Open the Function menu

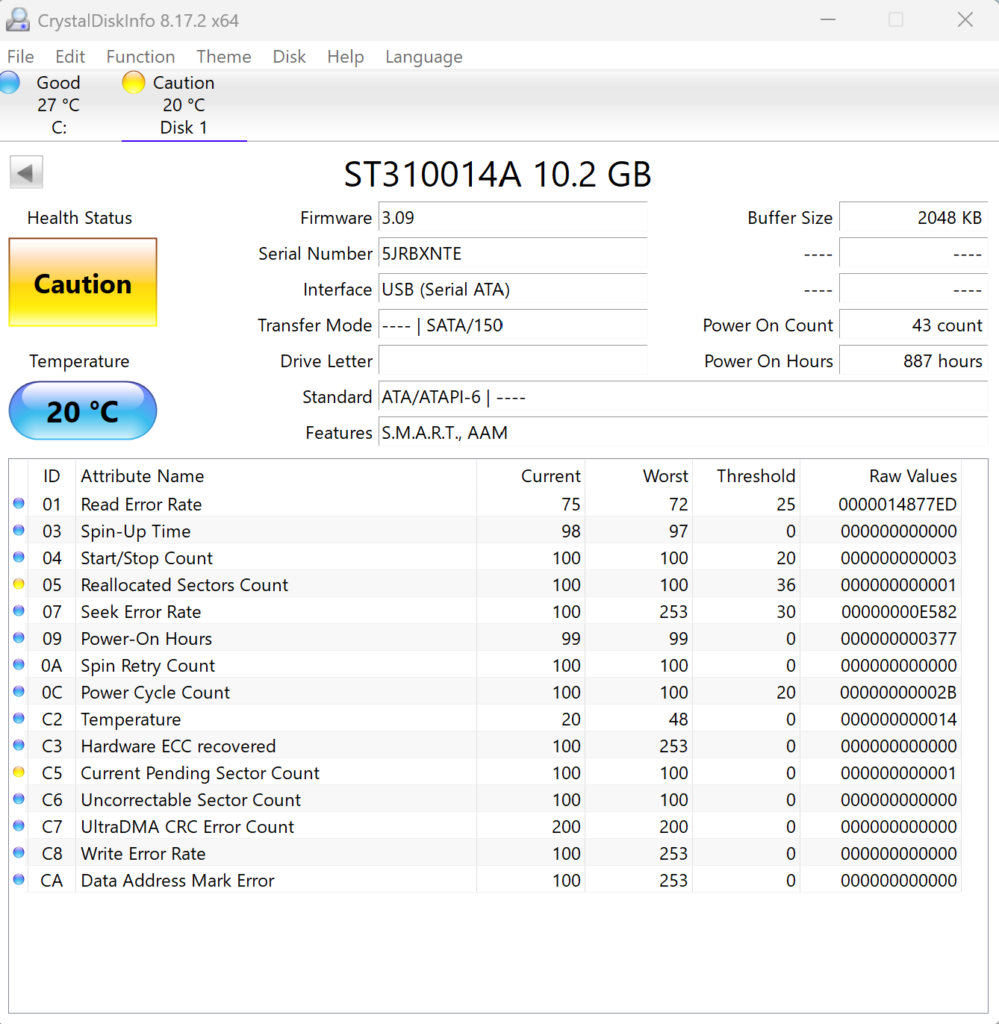click(140, 57)
